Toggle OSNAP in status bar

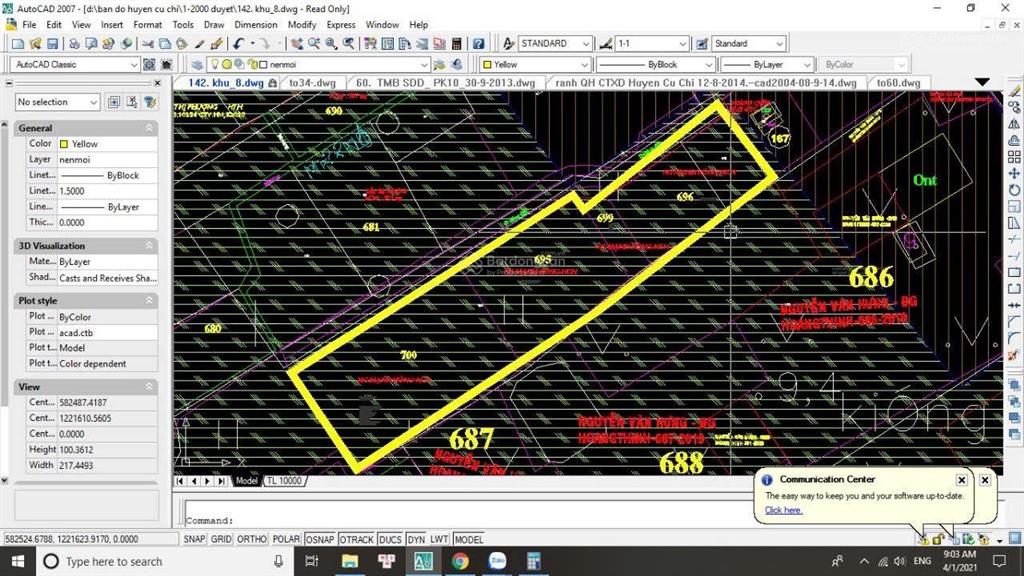[320, 539]
